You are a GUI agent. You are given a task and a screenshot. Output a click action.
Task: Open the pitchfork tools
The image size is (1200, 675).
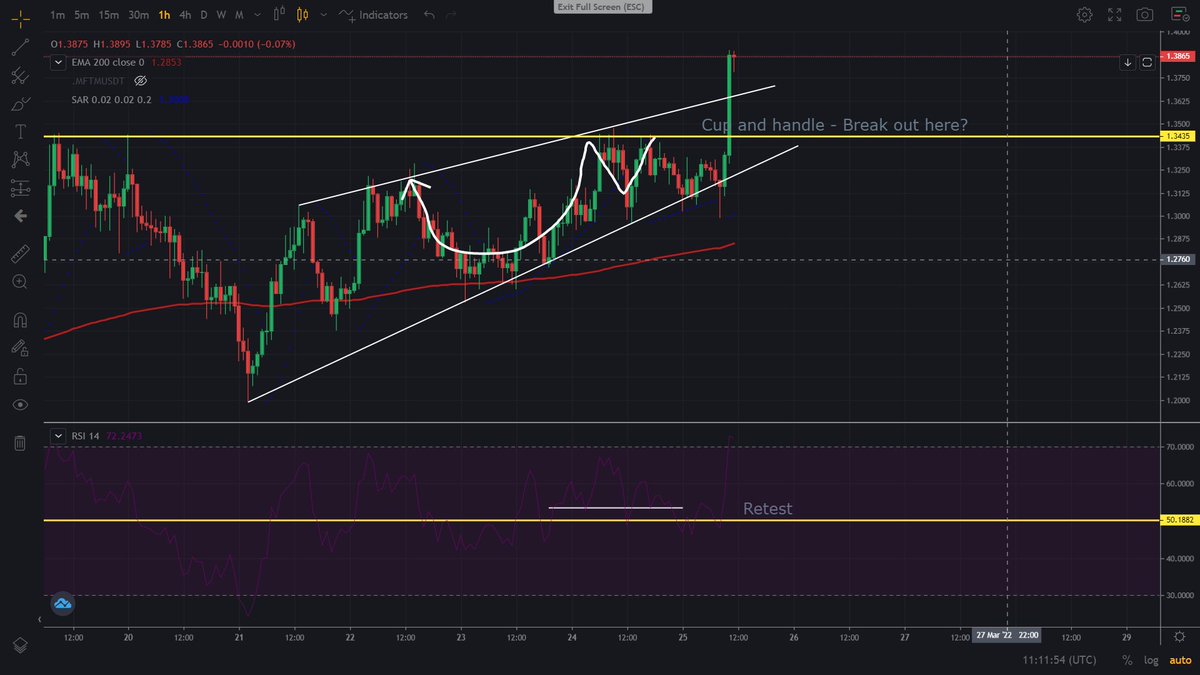coord(19,76)
